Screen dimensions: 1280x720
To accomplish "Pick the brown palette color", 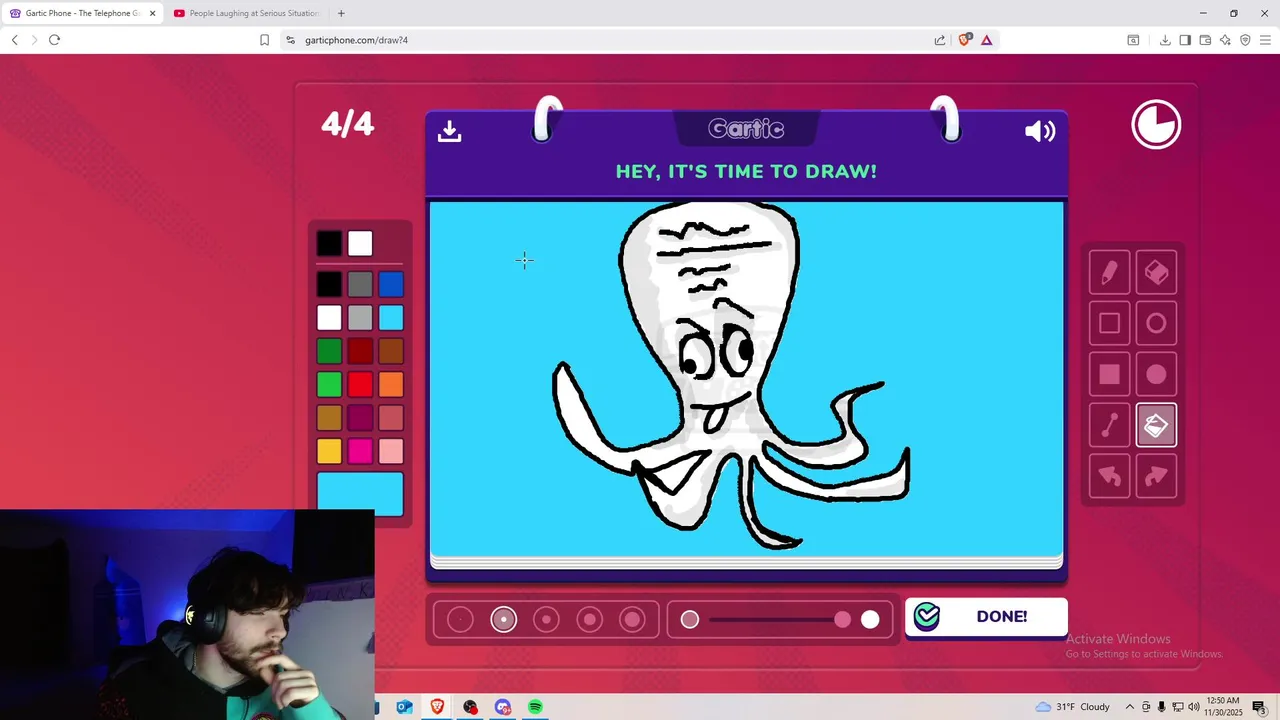I will tap(391, 351).
